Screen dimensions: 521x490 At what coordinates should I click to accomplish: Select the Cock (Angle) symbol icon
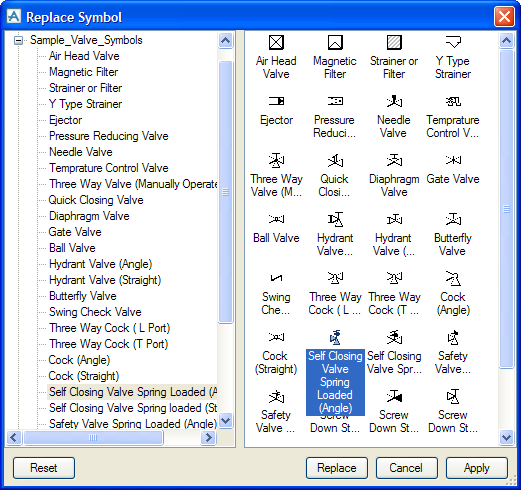click(453, 279)
